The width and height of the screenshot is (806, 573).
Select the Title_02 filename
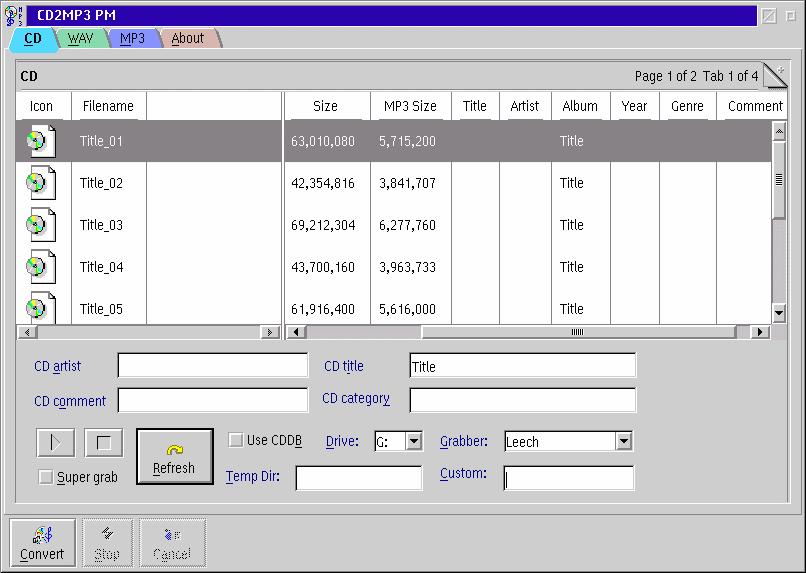pos(101,183)
